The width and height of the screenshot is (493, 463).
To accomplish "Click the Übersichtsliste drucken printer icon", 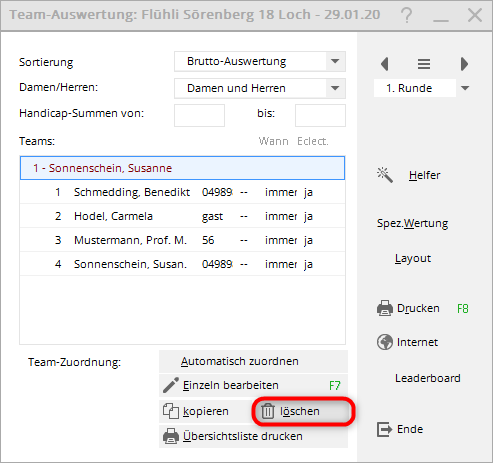I will [x=171, y=436].
